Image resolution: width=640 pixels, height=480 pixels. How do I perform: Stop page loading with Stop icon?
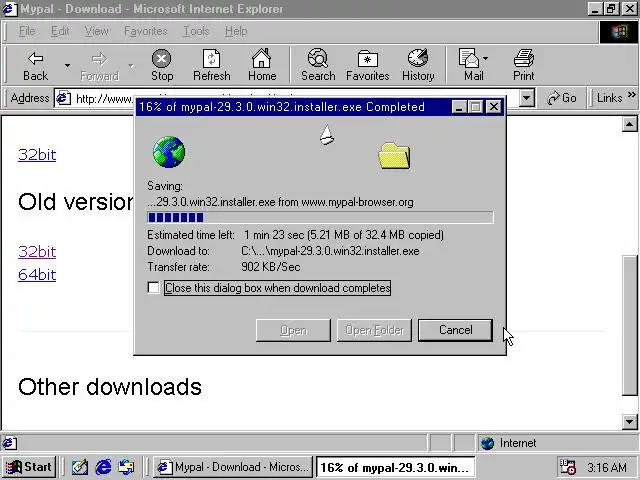pyautogui.click(x=162, y=65)
